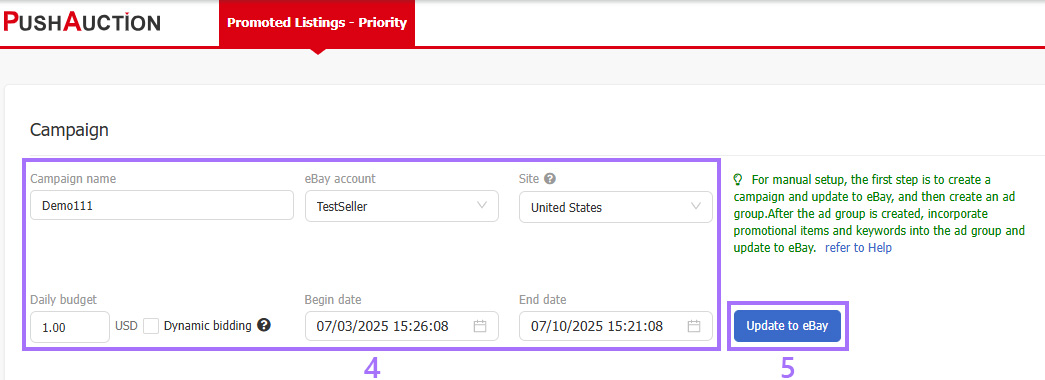Click the PushAuction logo
Image resolution: width=1045 pixels, height=380 pixels.
(x=82, y=22)
